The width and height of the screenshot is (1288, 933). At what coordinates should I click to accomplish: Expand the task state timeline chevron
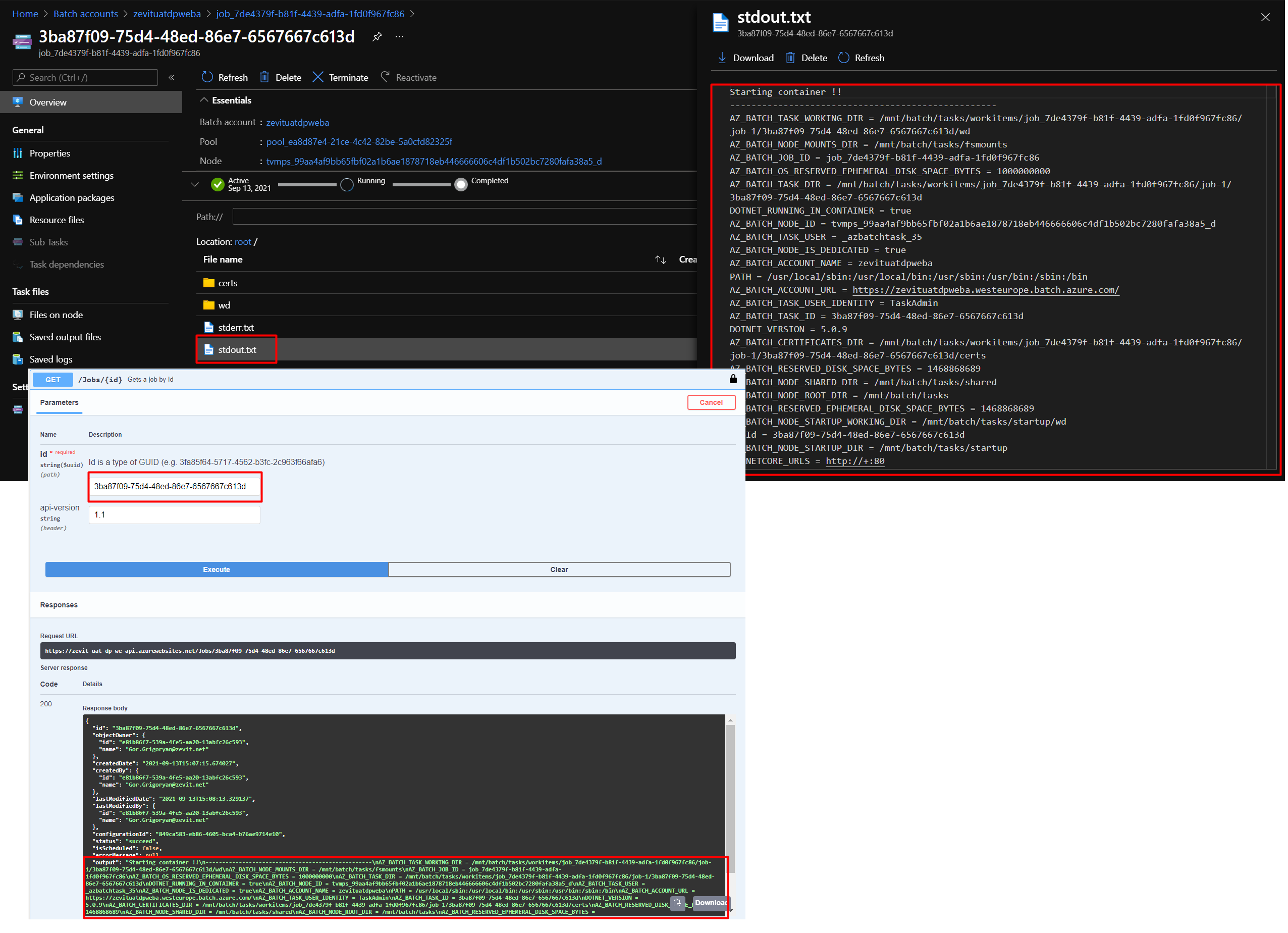click(195, 185)
